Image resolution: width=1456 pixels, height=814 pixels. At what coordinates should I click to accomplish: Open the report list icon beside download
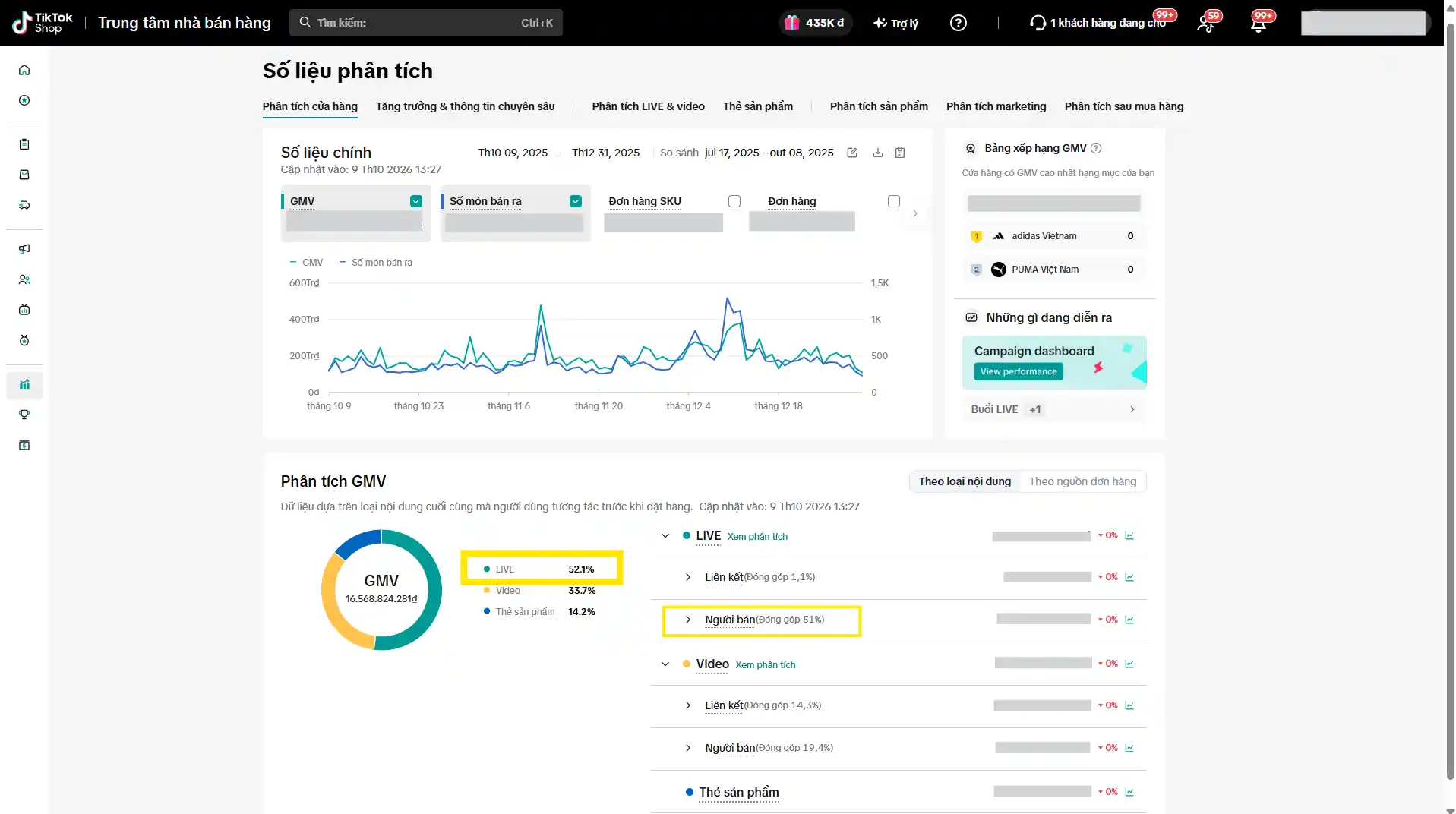(x=900, y=153)
